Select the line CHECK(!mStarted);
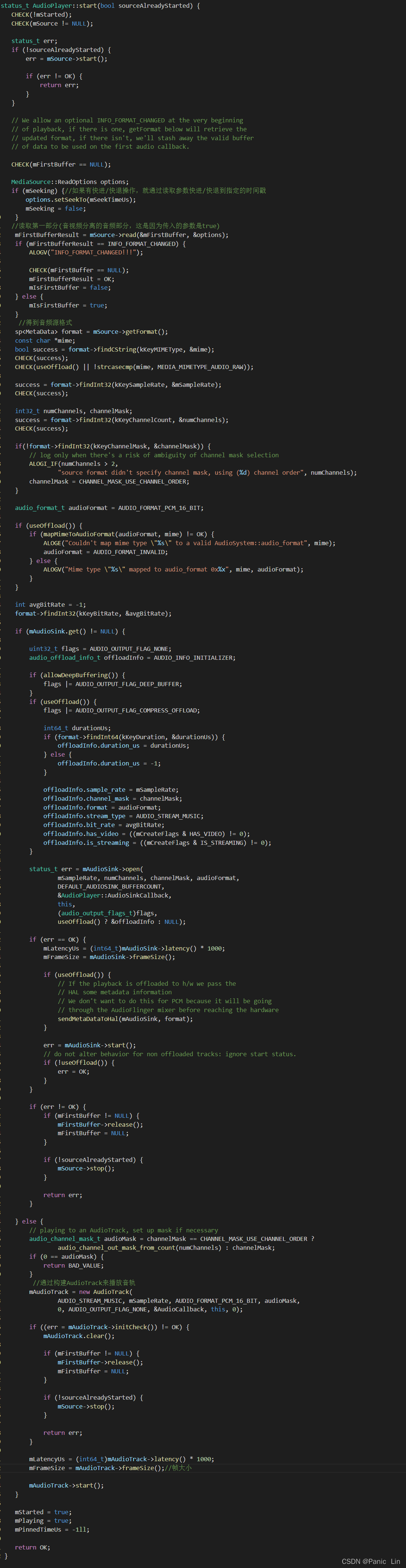 click(41, 14)
